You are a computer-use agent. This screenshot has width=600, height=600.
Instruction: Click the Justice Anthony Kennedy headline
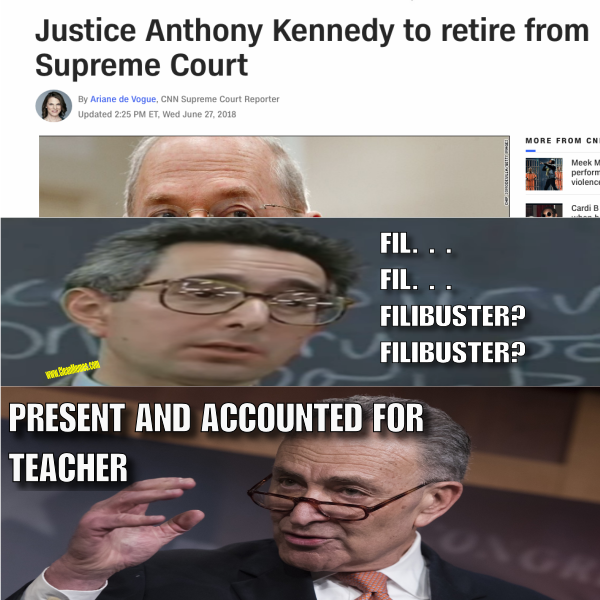click(312, 47)
